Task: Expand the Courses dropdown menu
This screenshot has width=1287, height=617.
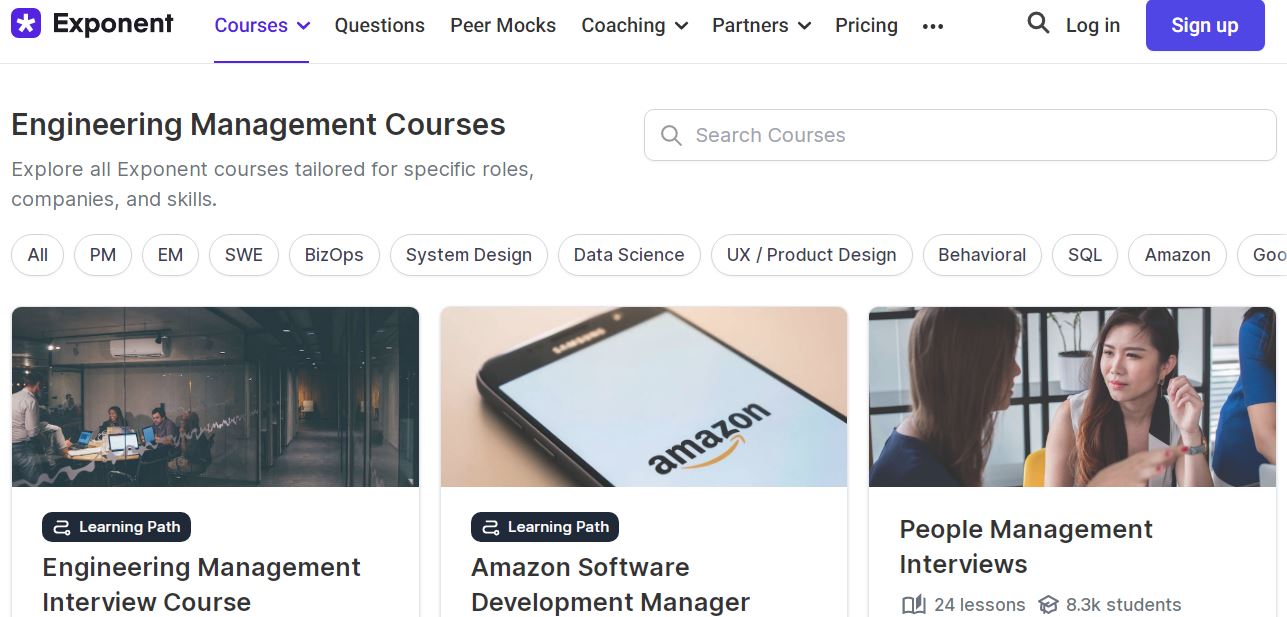Action: coord(262,26)
